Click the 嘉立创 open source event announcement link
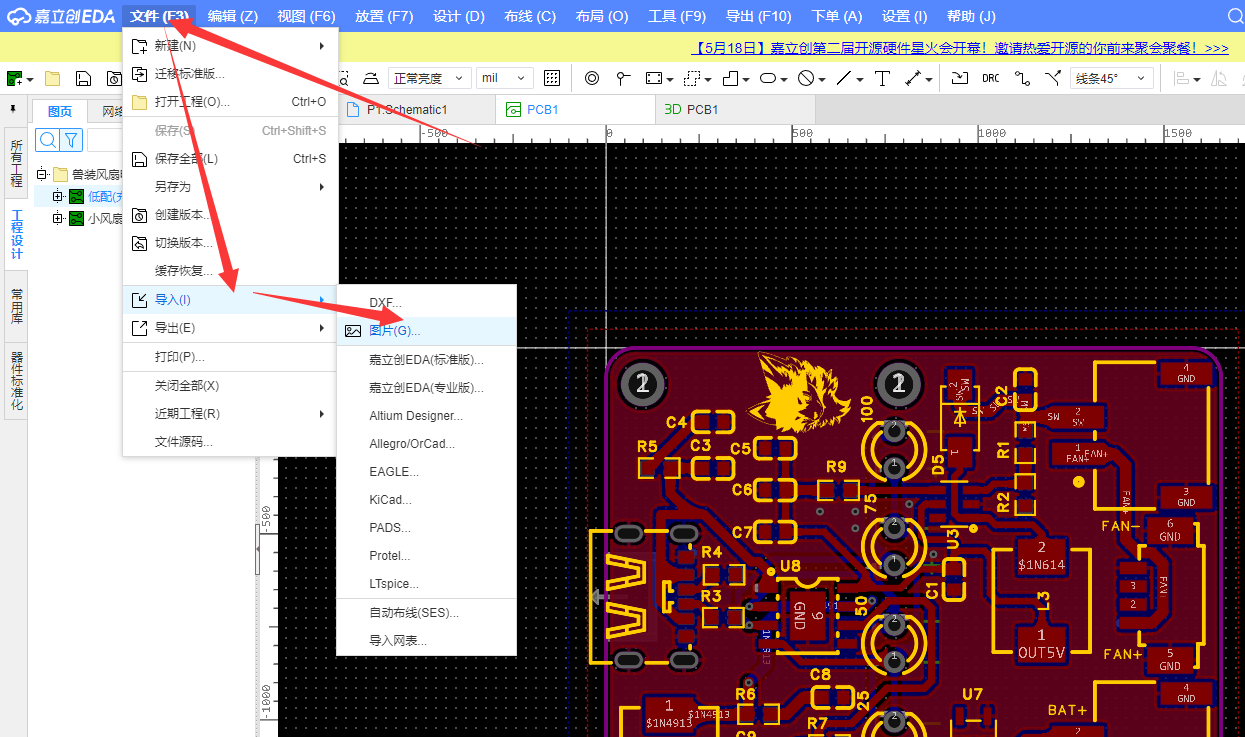The image size is (1245, 737). [x=960, y=48]
